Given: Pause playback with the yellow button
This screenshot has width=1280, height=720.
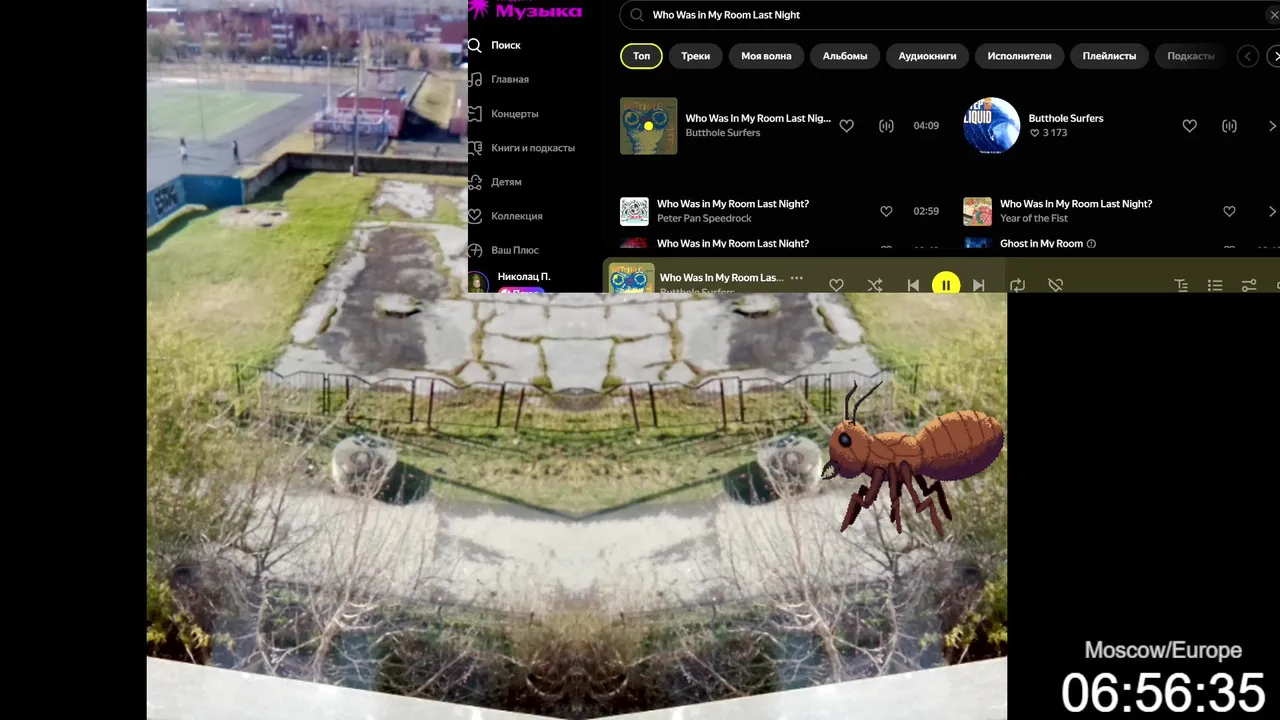Looking at the screenshot, I should coord(945,284).
